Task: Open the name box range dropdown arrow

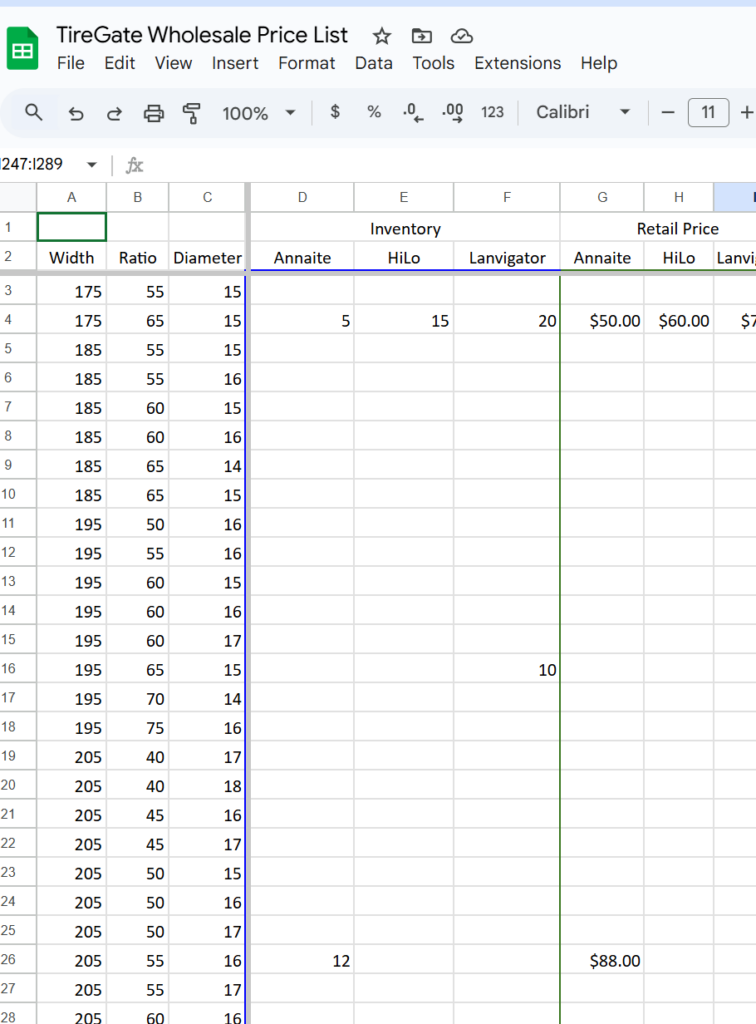Action: click(x=92, y=165)
